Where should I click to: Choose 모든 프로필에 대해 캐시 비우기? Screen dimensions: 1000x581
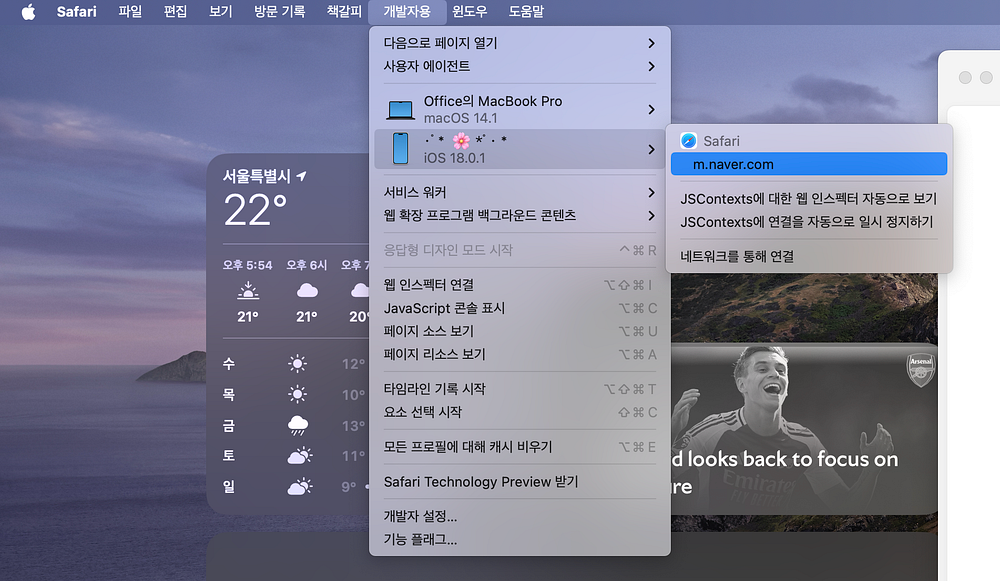[x=520, y=446]
